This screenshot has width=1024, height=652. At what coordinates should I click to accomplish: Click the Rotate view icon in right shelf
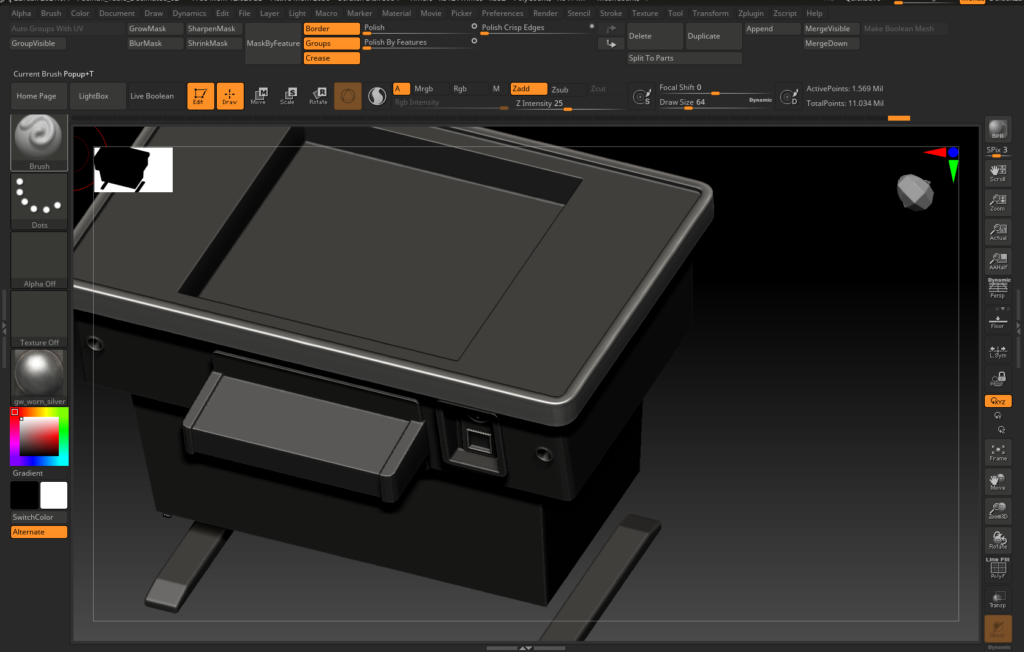click(x=997, y=540)
